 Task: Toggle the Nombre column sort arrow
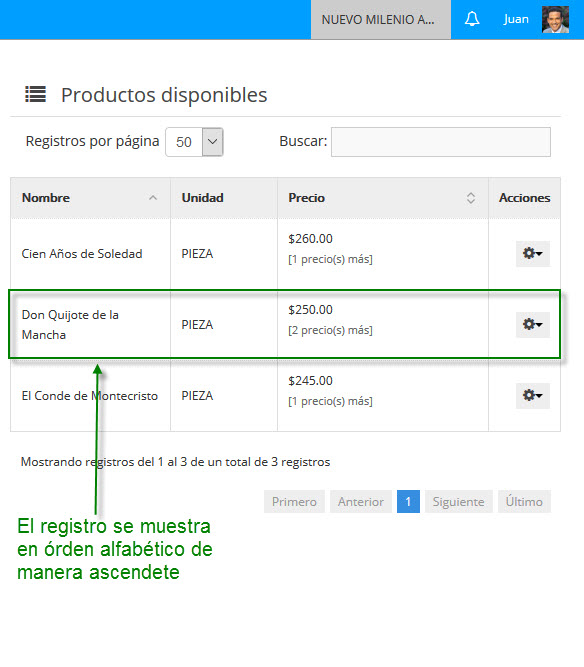153,198
